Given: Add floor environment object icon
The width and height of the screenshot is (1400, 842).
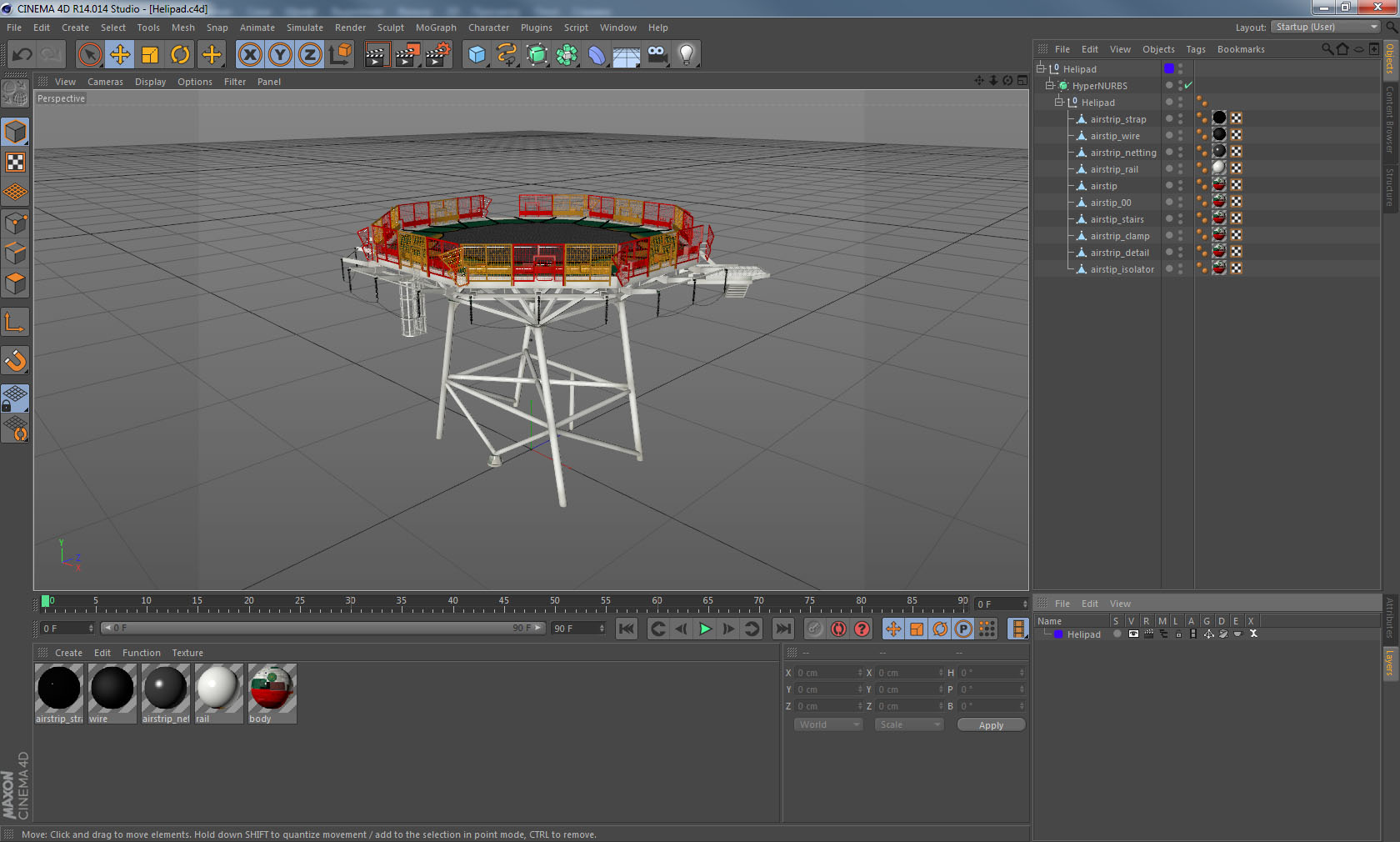Looking at the screenshot, I should 627,55.
